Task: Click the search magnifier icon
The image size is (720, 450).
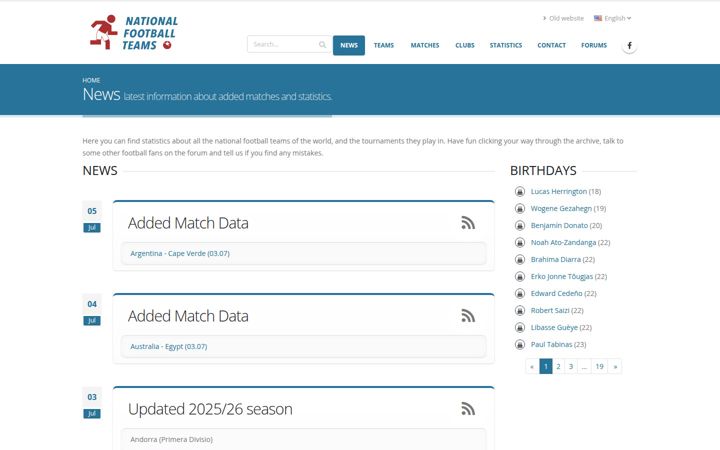Action: point(322,45)
